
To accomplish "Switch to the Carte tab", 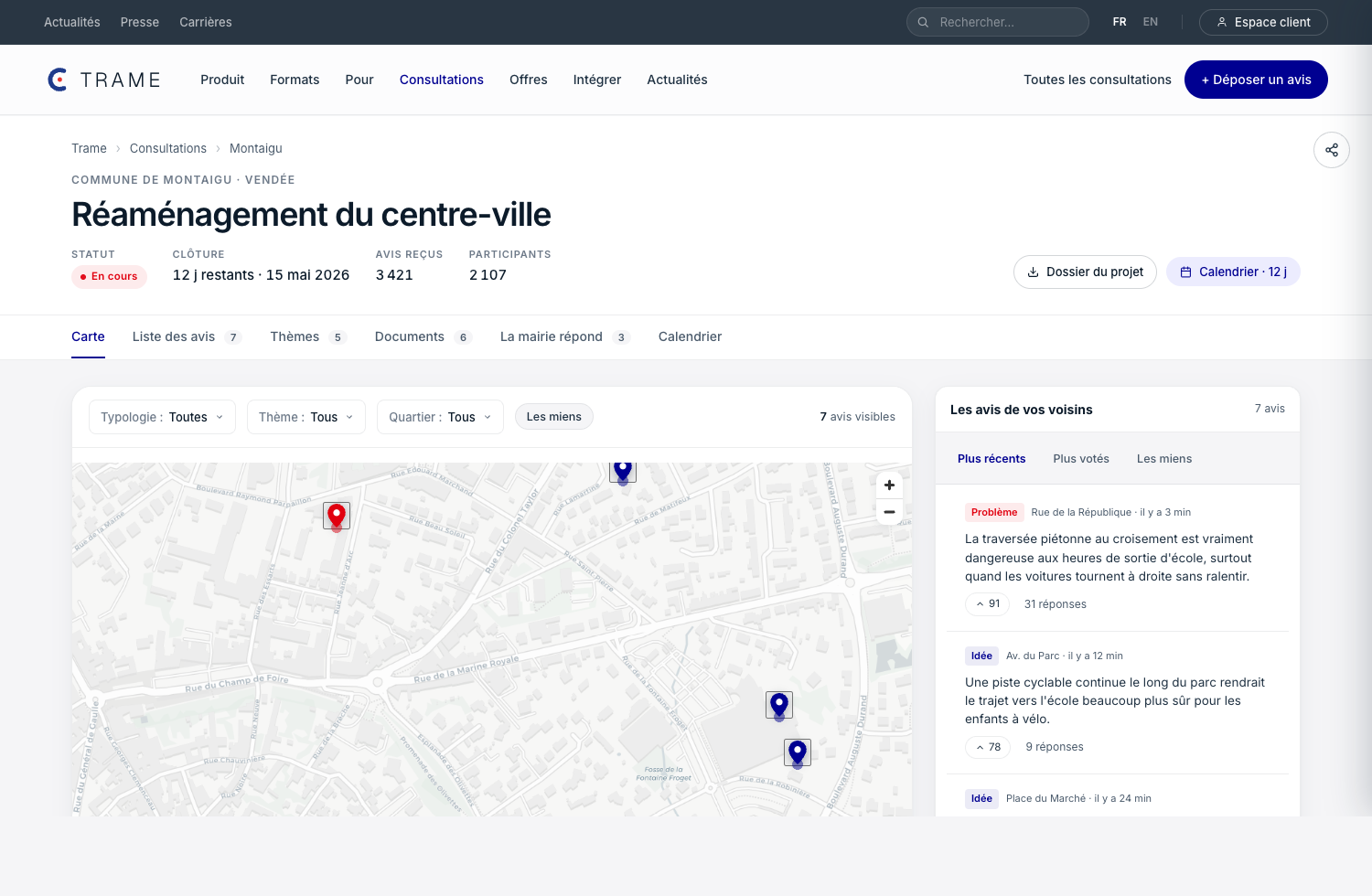I will tap(88, 336).
